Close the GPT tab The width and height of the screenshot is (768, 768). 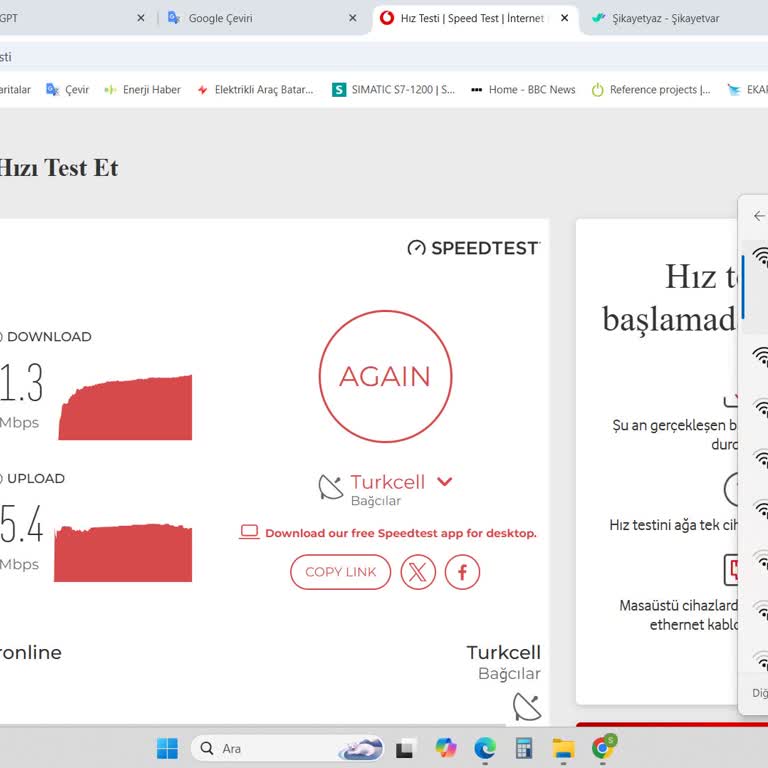click(x=141, y=18)
